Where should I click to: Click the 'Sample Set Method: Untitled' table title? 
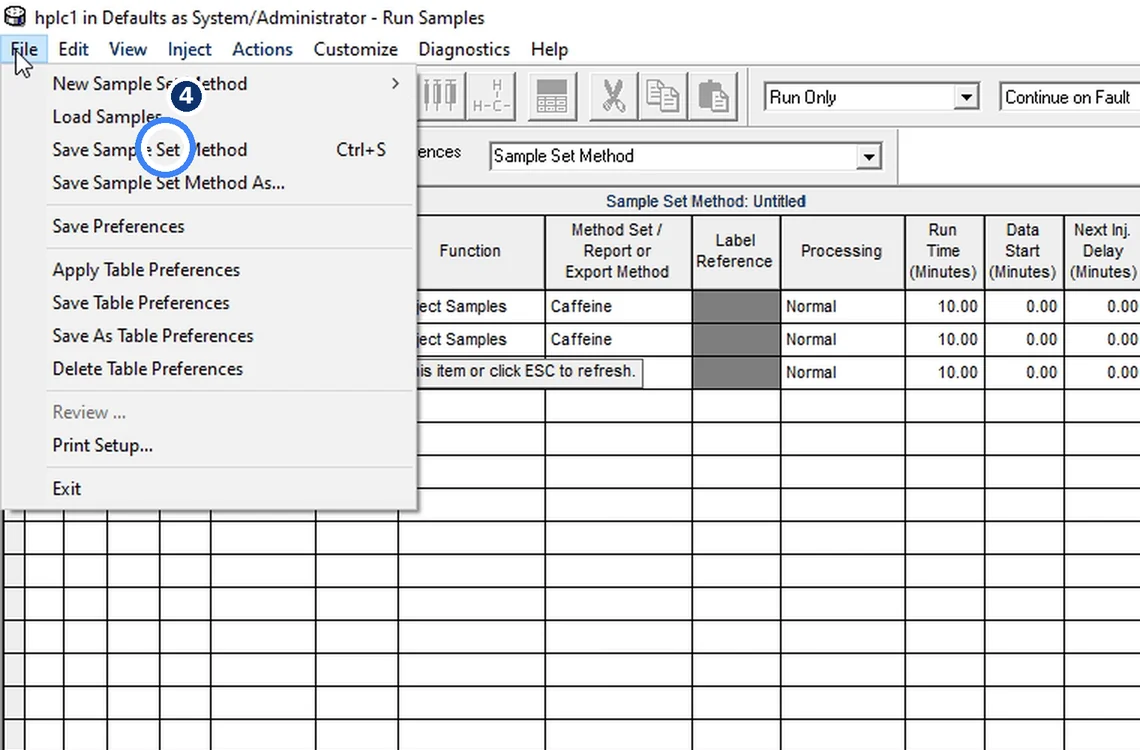705,201
